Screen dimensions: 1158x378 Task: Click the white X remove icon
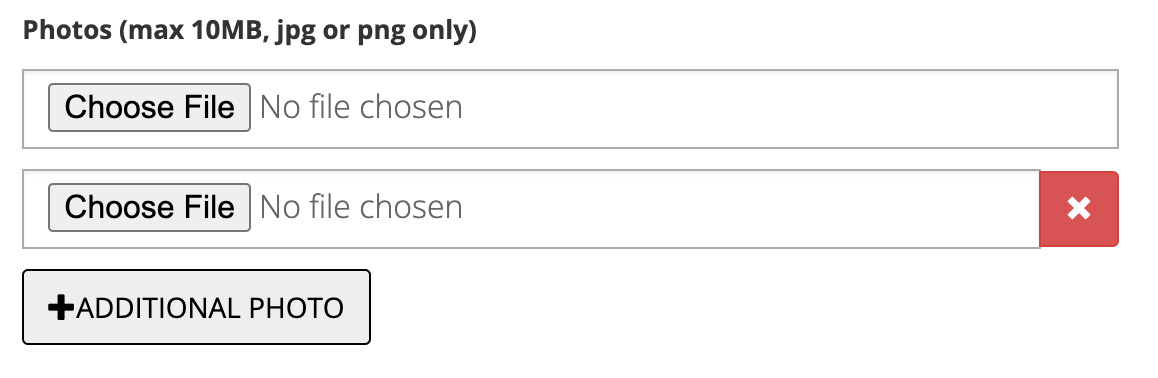tap(1079, 209)
